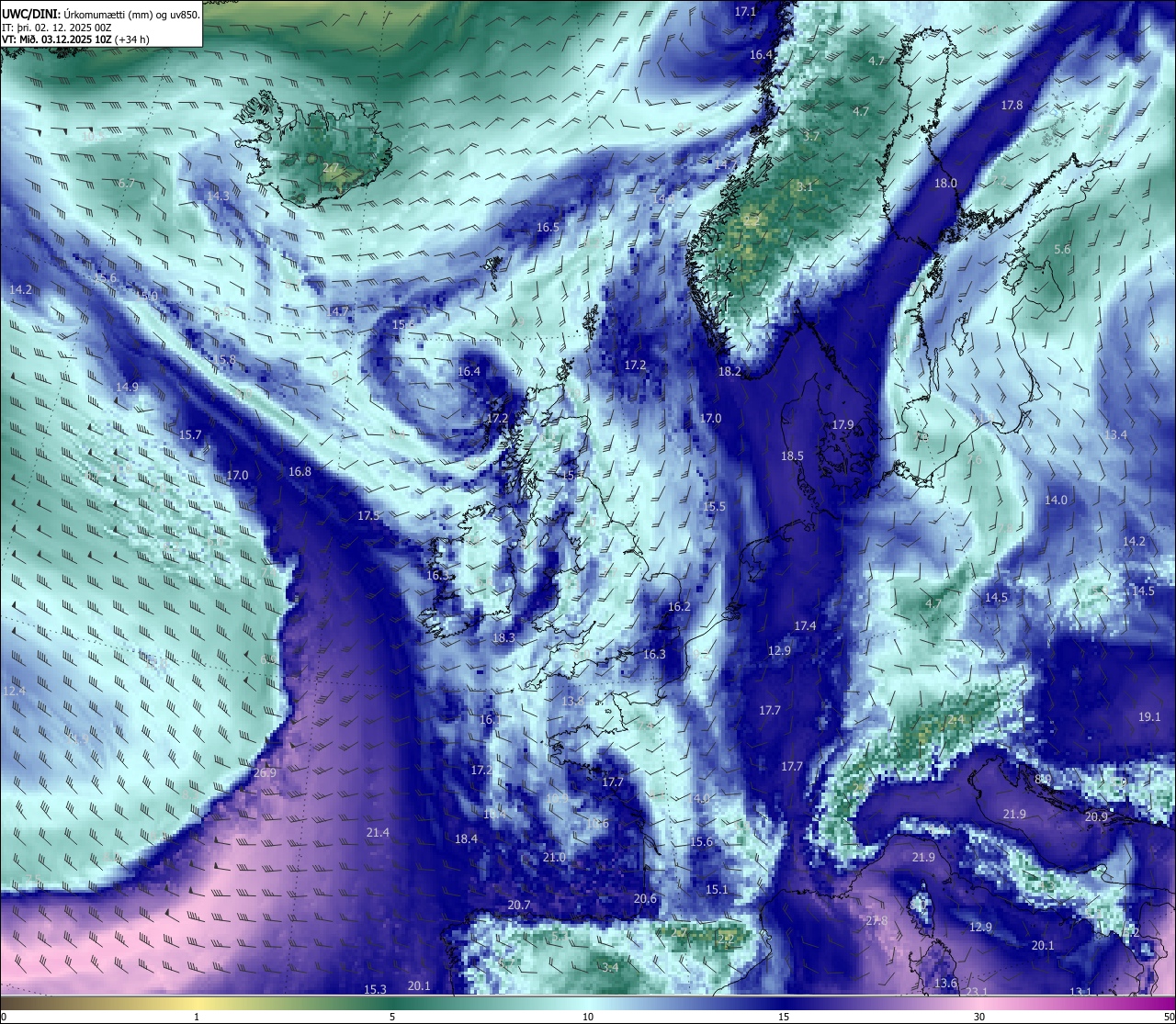
Task: Click the 13.6 value near Sardinia
Action: (x=945, y=984)
